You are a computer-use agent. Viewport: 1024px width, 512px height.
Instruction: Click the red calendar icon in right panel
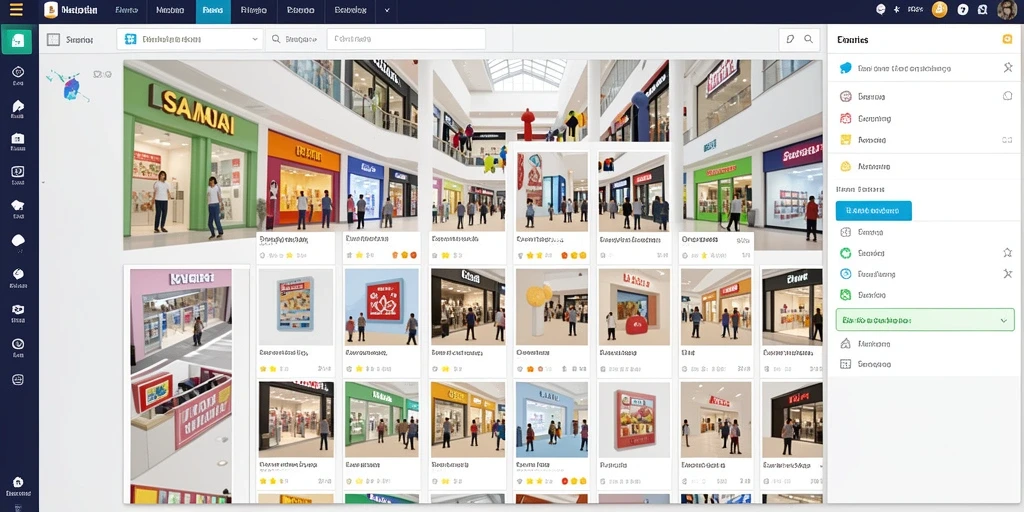846,118
